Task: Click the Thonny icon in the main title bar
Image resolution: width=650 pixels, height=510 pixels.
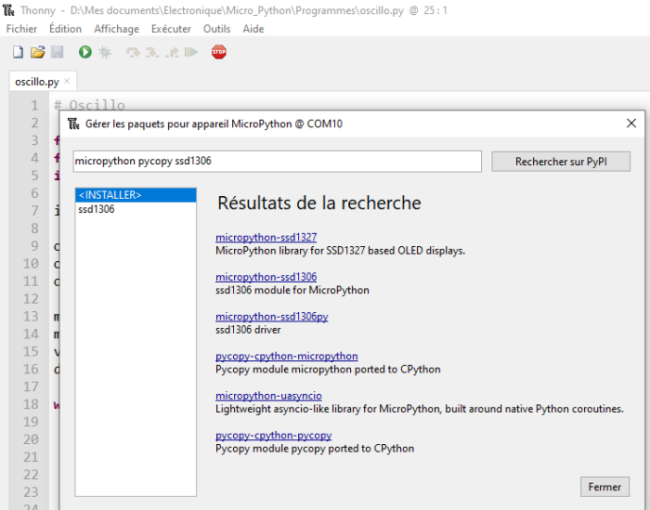Action: pyautogui.click(x=9, y=10)
